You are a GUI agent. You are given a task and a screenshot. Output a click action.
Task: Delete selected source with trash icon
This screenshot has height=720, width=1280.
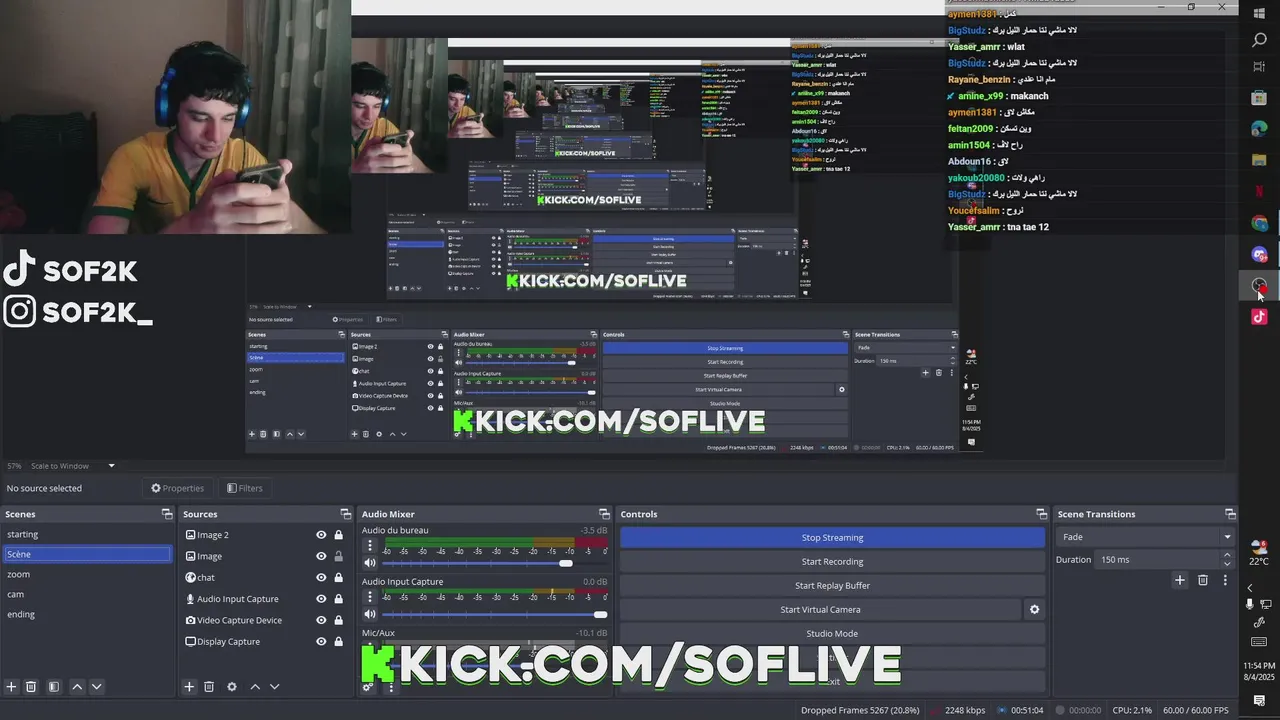[209, 687]
